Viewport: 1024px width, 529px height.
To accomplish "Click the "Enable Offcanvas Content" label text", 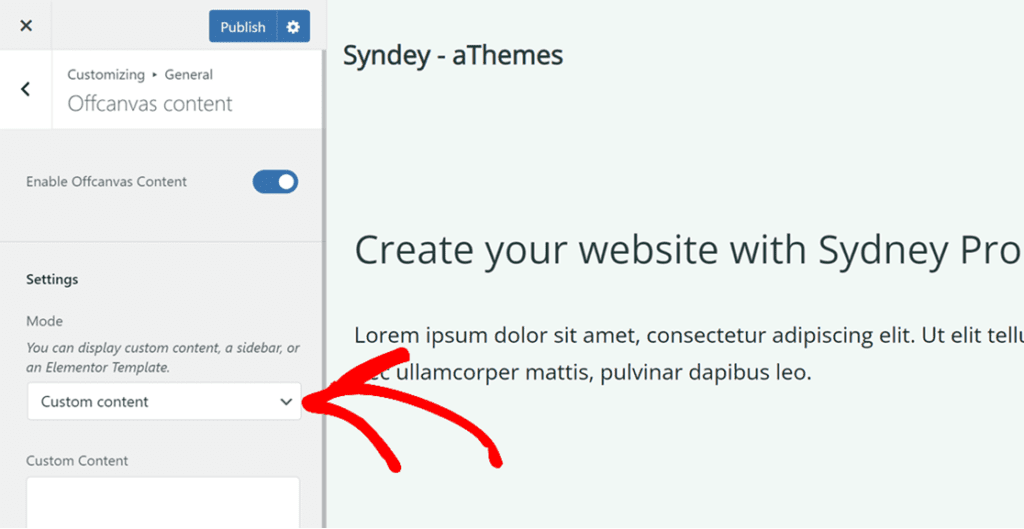I will pos(106,182).
